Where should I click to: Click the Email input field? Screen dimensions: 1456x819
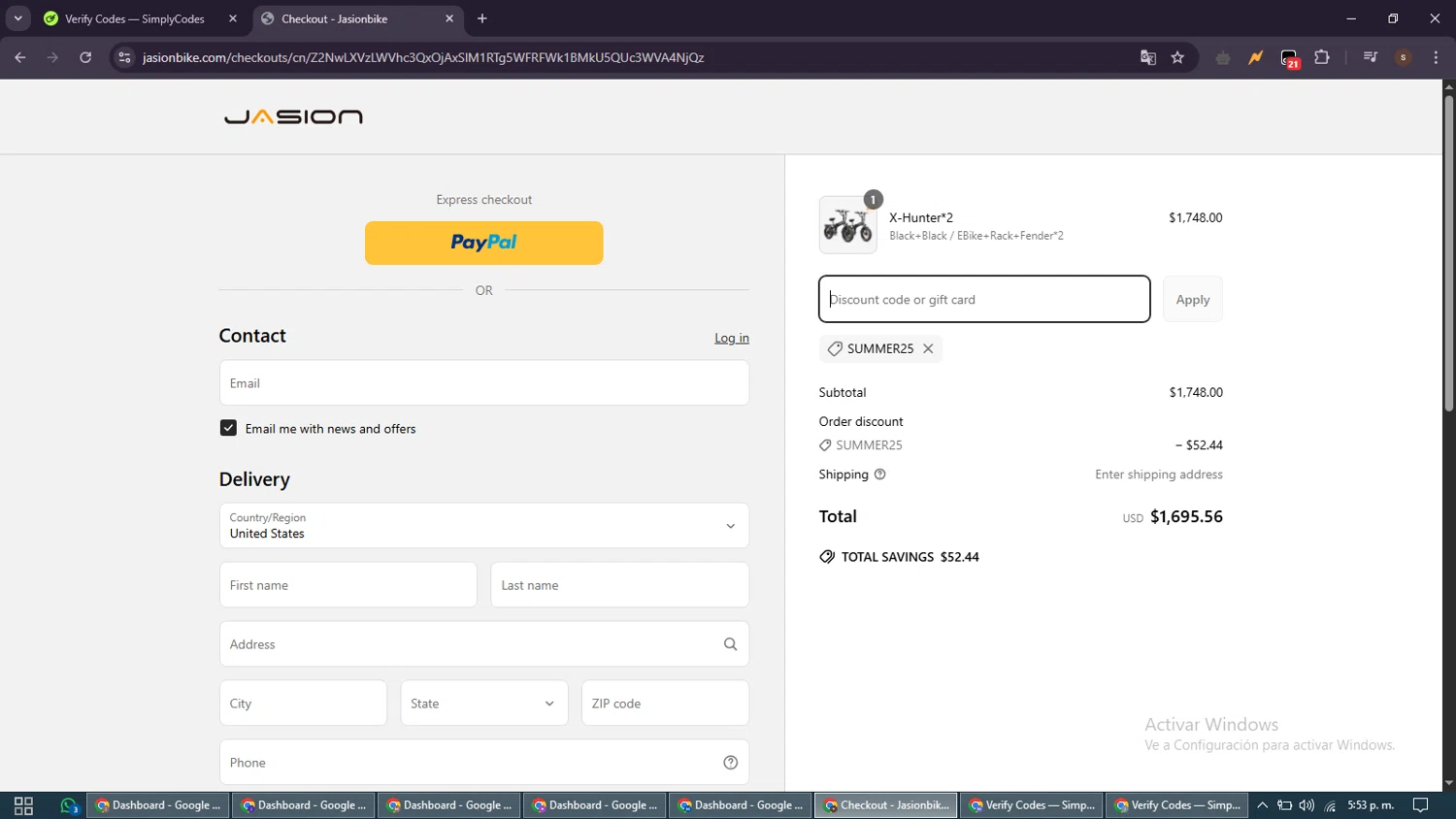(484, 383)
